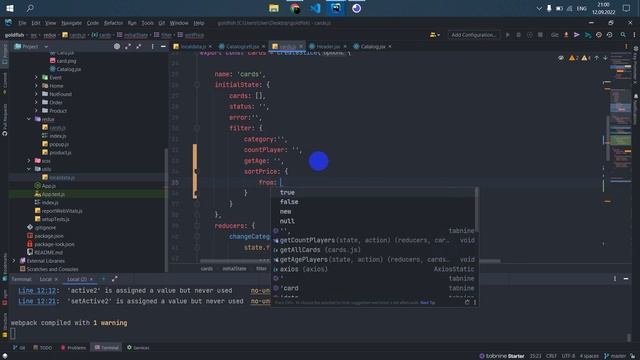Open the Tools menu
The height and width of the screenshot is (360, 640).
click(x=147, y=23)
